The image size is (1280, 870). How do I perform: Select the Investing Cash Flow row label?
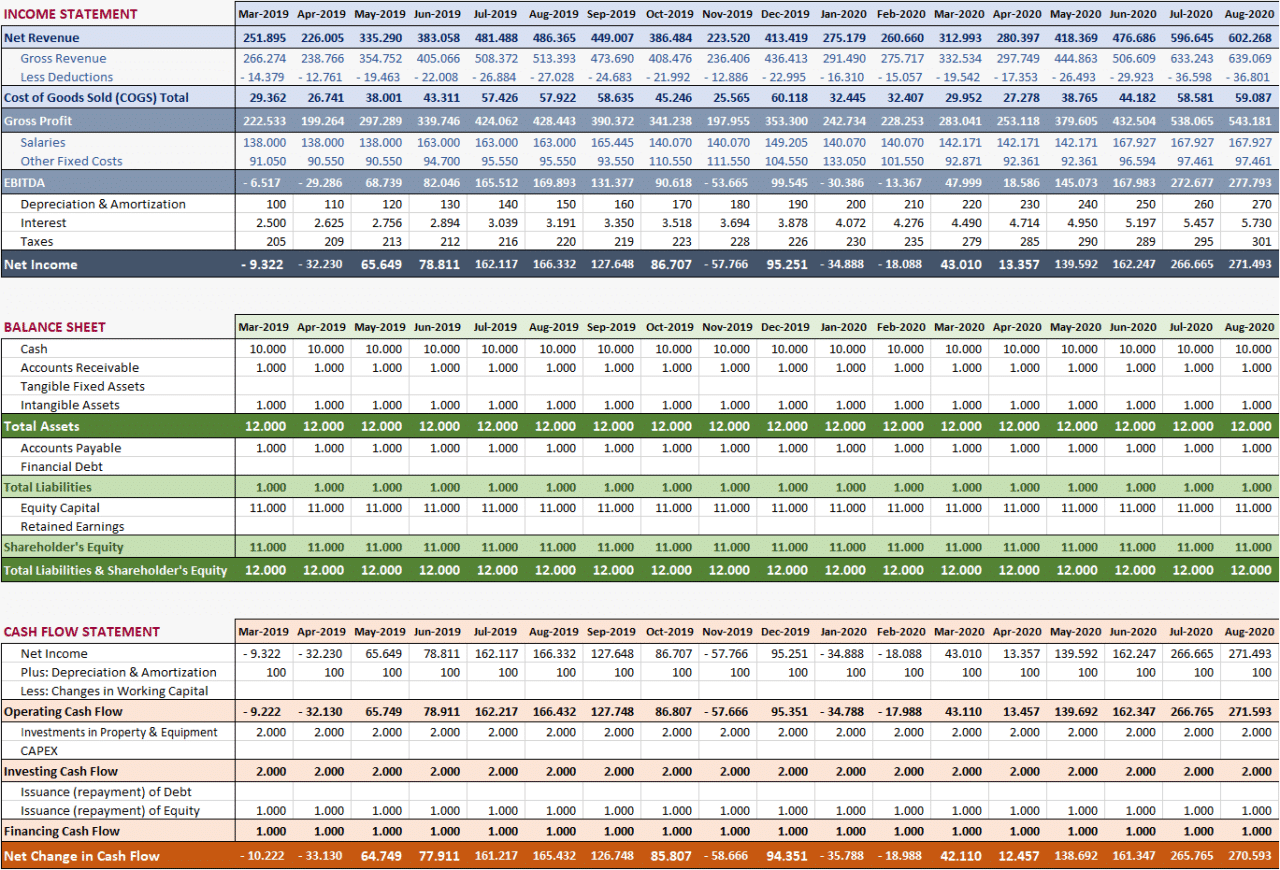(61, 772)
